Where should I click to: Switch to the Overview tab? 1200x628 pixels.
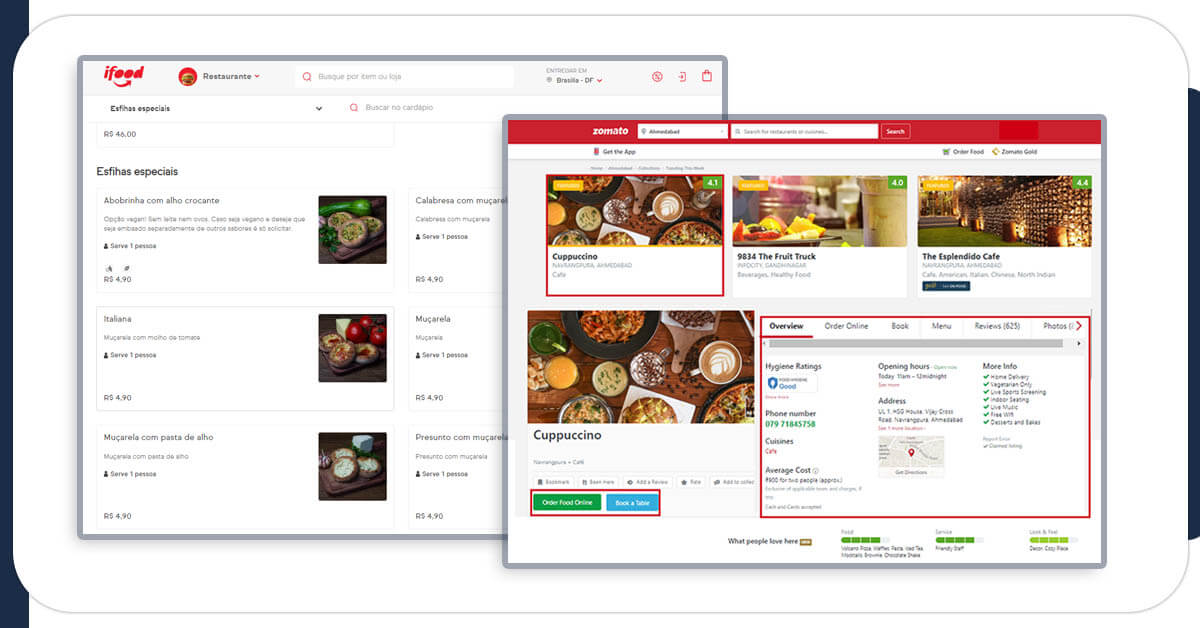(786, 326)
